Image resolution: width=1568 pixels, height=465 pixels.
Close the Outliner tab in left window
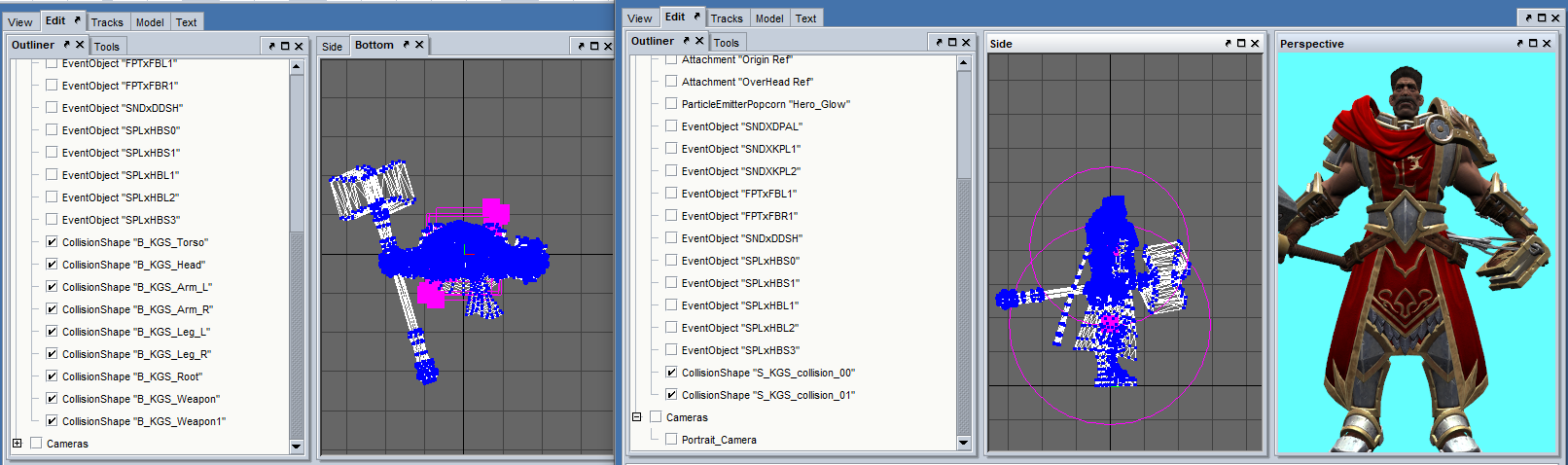click(x=80, y=45)
